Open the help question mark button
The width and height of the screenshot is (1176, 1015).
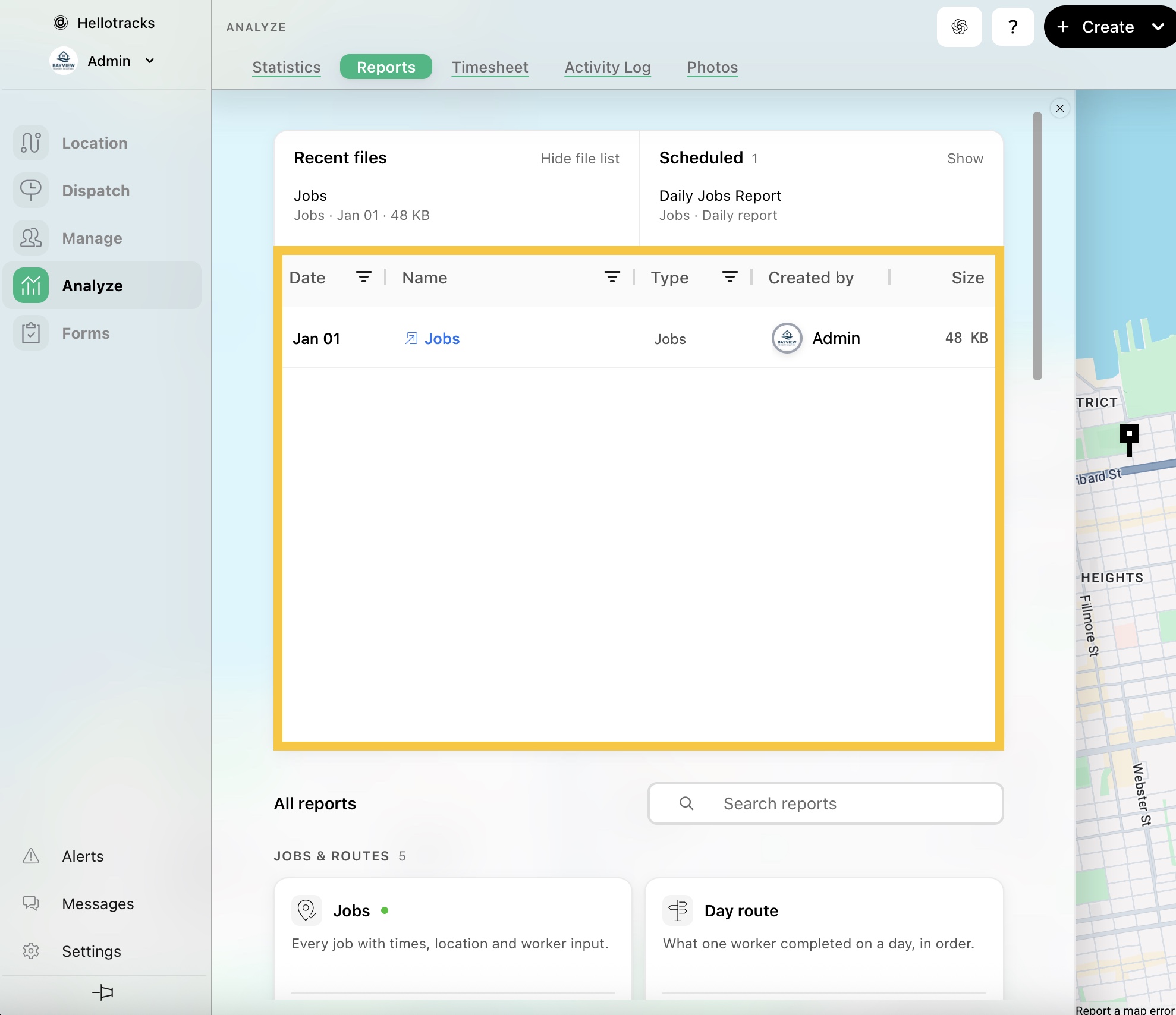point(1013,27)
